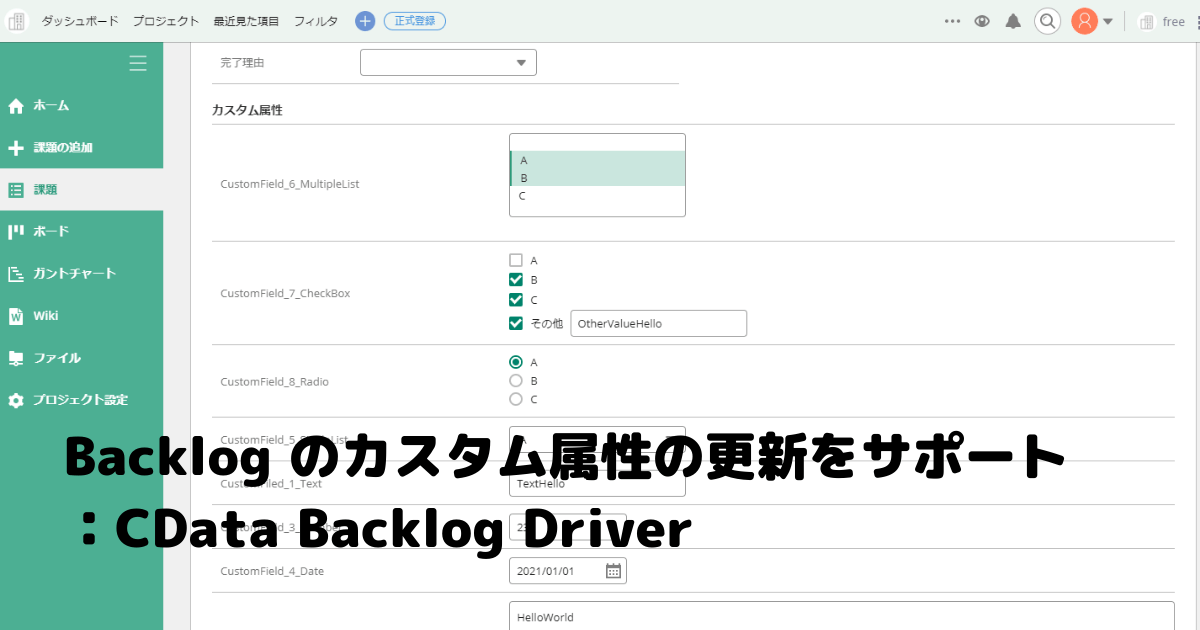1200x630 pixels.
Task: Click the 2021/01/01 date field
Action: [x=568, y=571]
